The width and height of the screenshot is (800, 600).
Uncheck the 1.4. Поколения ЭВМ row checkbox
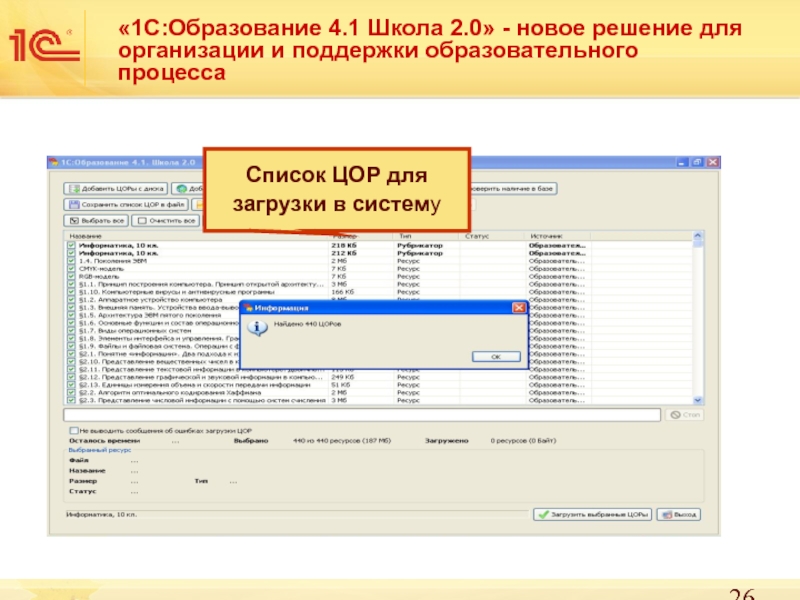[71, 261]
